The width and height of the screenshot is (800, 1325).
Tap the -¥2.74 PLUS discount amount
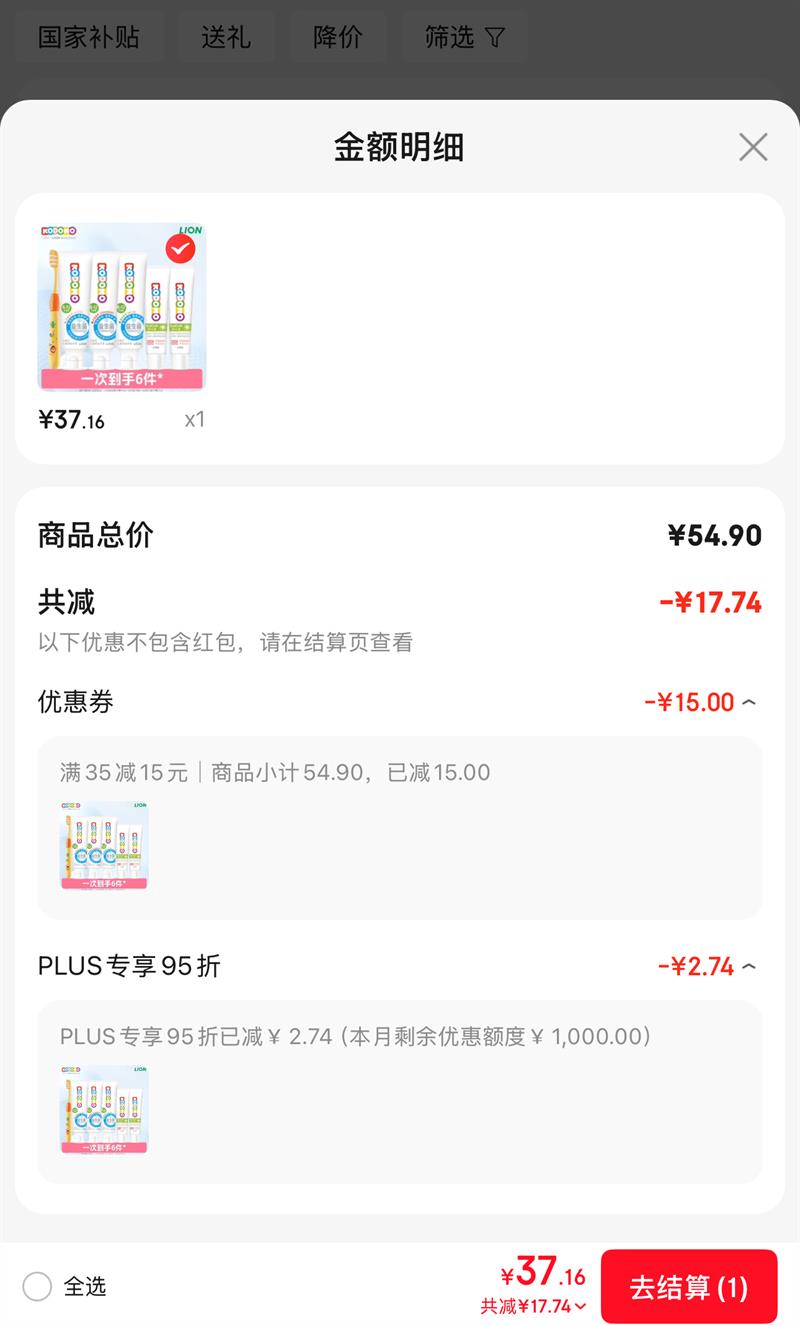click(x=696, y=966)
